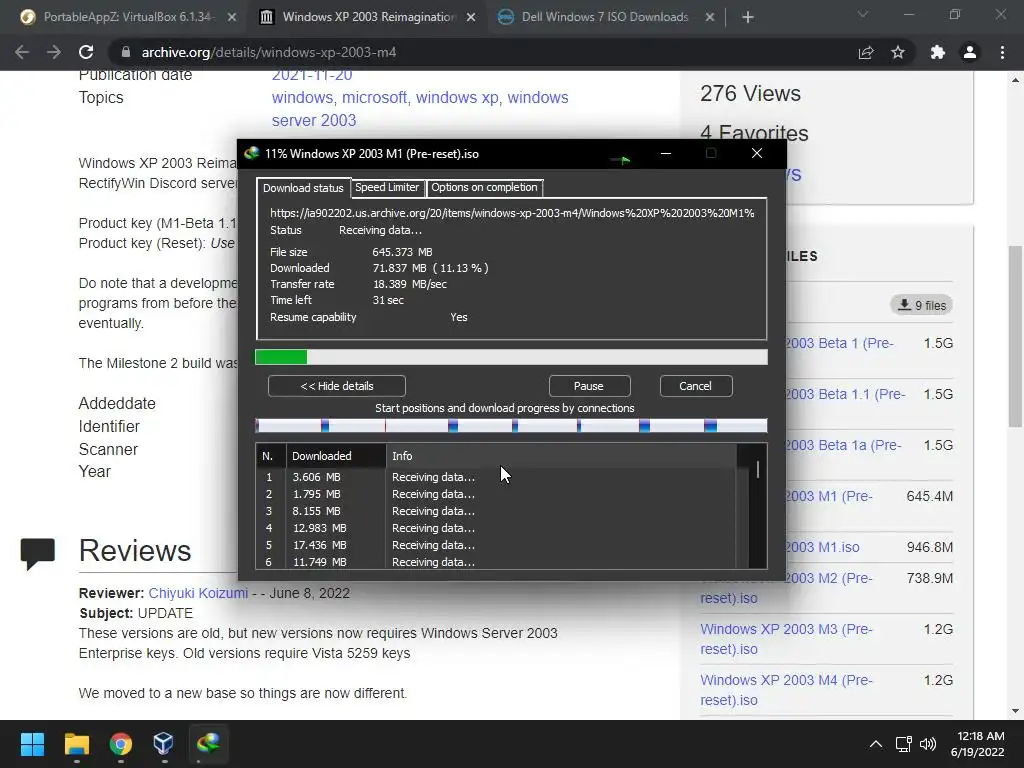Click the share page icon in address bar

[866, 52]
